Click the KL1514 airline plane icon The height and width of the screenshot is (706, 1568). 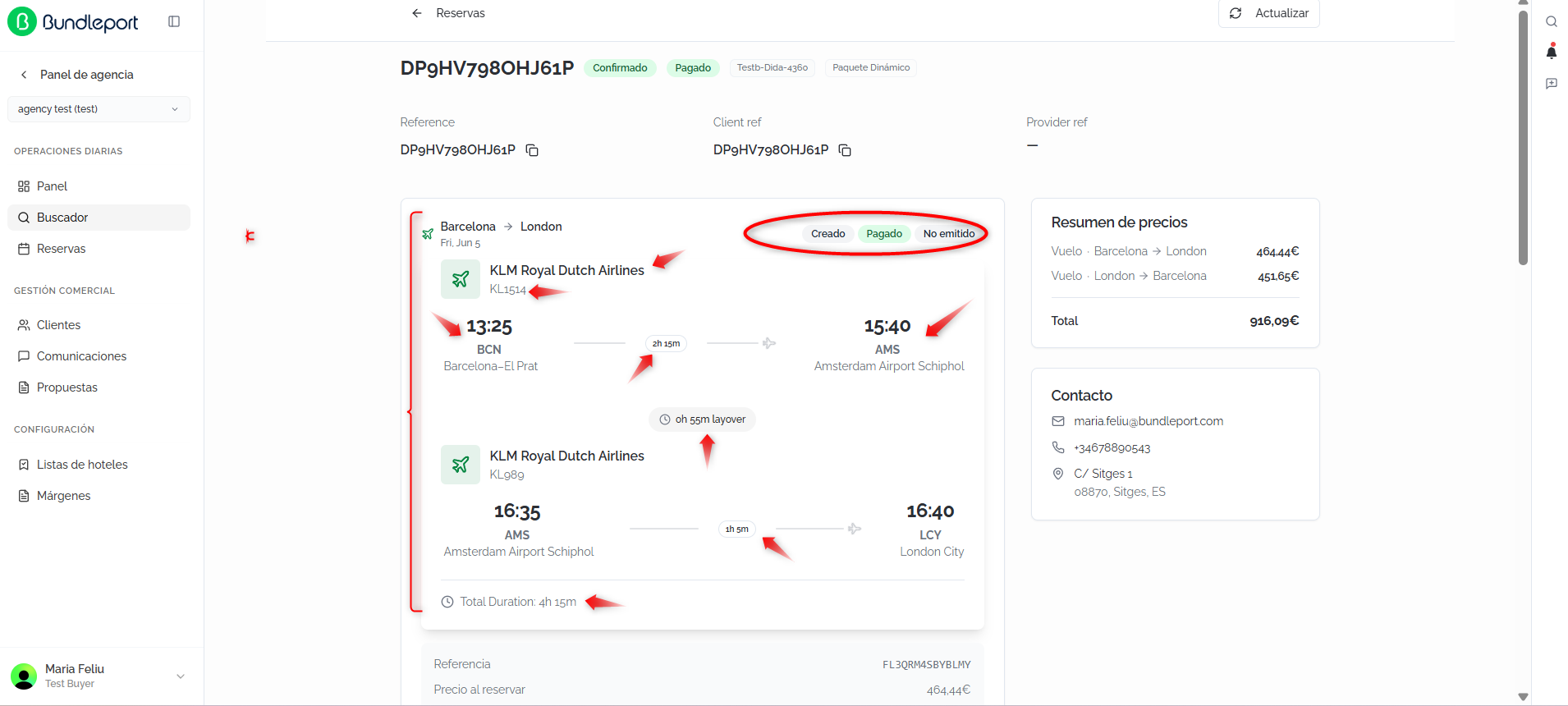click(461, 279)
